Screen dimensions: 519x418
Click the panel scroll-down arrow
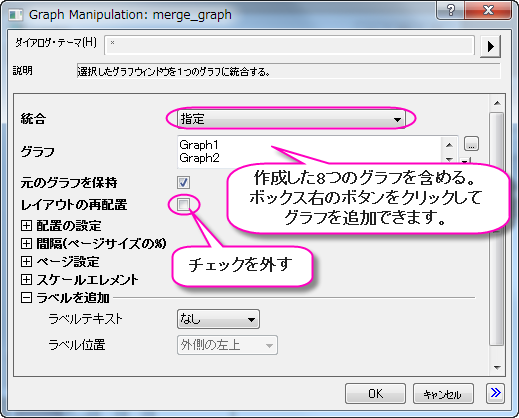pos(497,368)
